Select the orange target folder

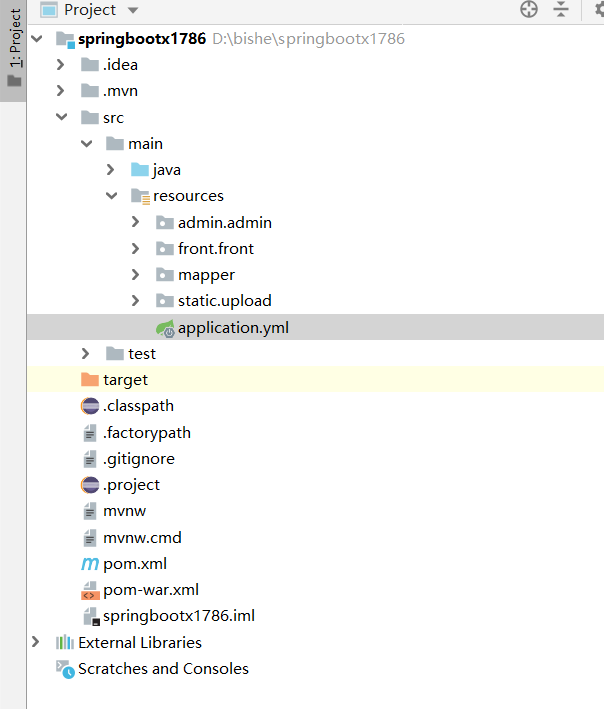click(x=125, y=380)
